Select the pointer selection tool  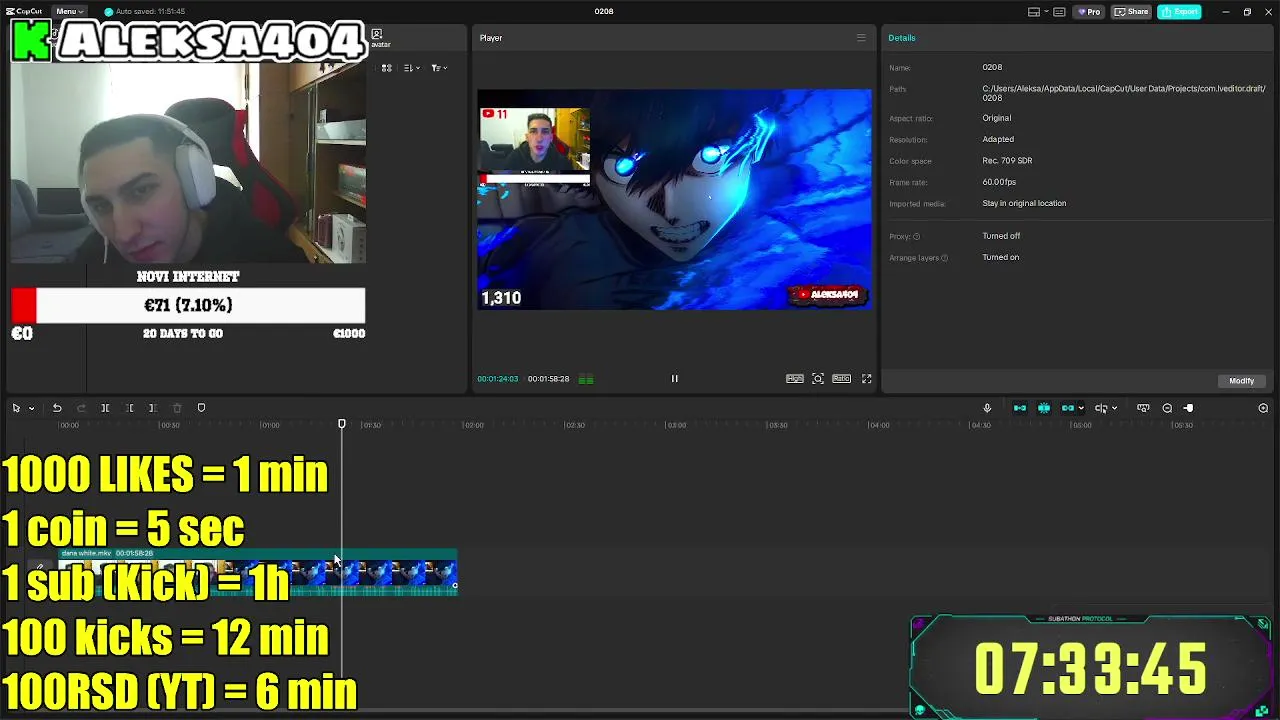(16, 408)
